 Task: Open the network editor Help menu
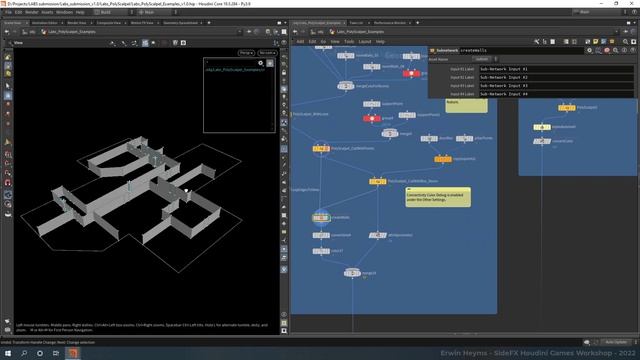coord(380,42)
